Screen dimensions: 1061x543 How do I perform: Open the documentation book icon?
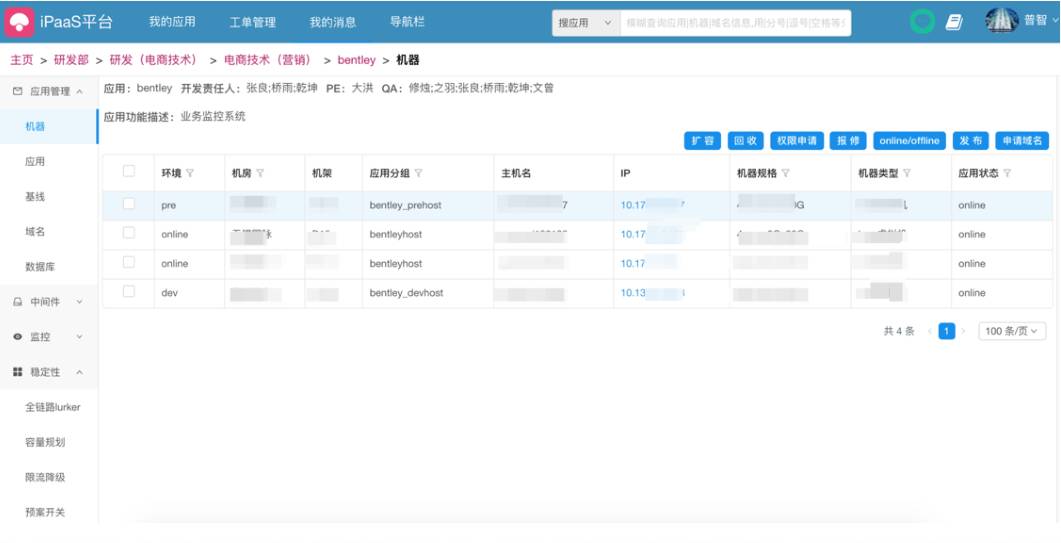click(954, 22)
